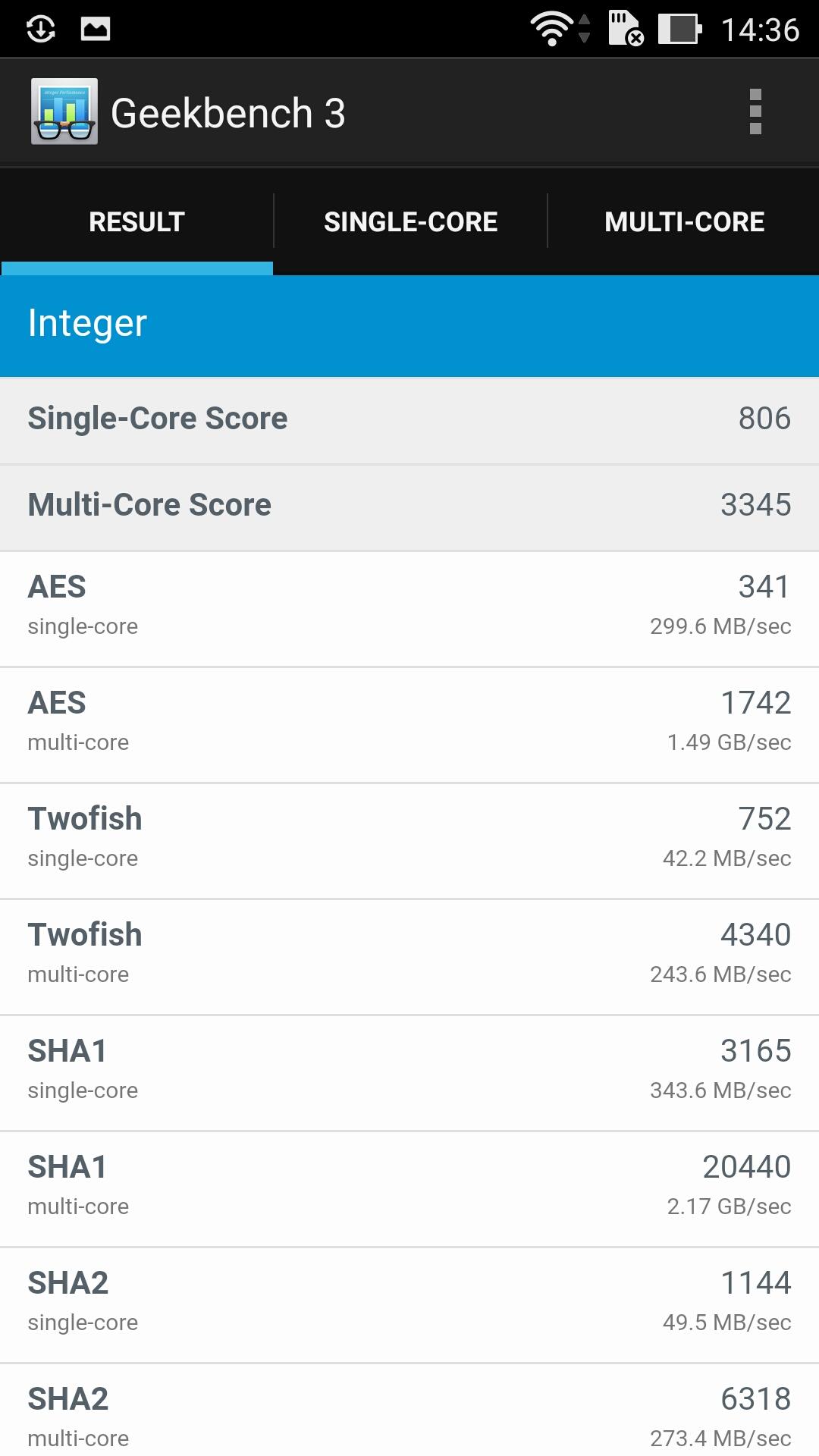819x1456 pixels.
Task: Tap the status bar clock
Action: 760,30
